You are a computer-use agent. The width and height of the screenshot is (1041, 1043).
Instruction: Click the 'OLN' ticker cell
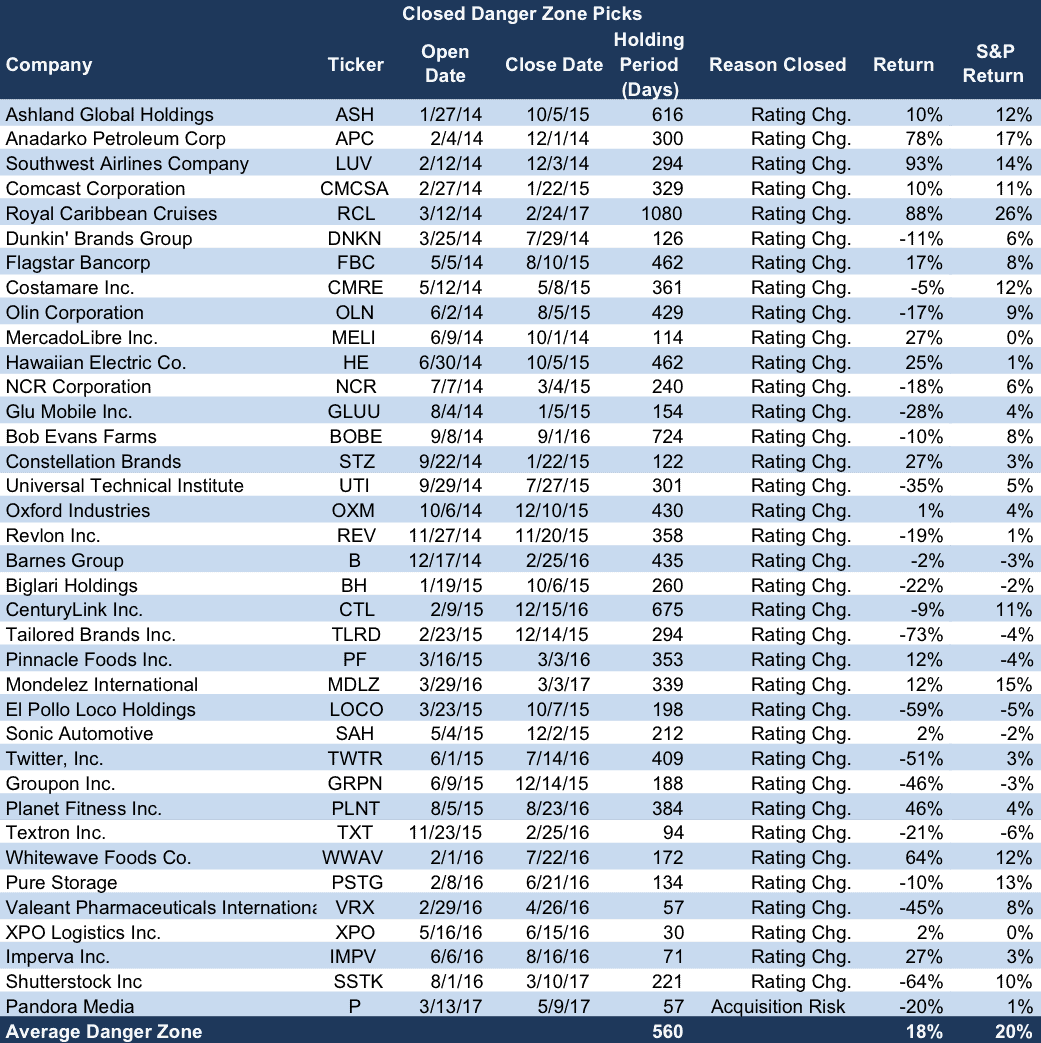(355, 313)
